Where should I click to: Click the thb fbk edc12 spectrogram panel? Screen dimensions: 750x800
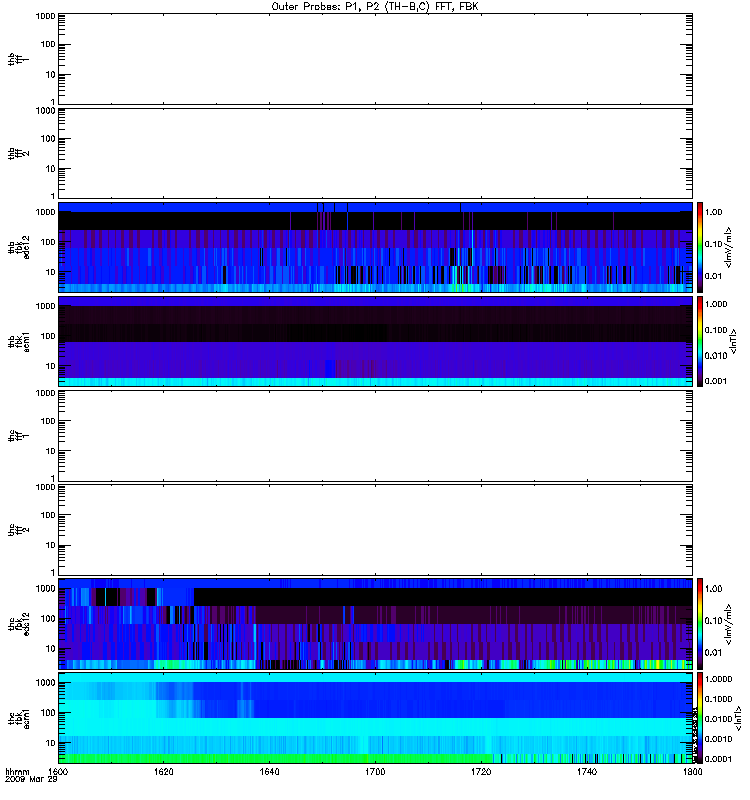pos(375,247)
